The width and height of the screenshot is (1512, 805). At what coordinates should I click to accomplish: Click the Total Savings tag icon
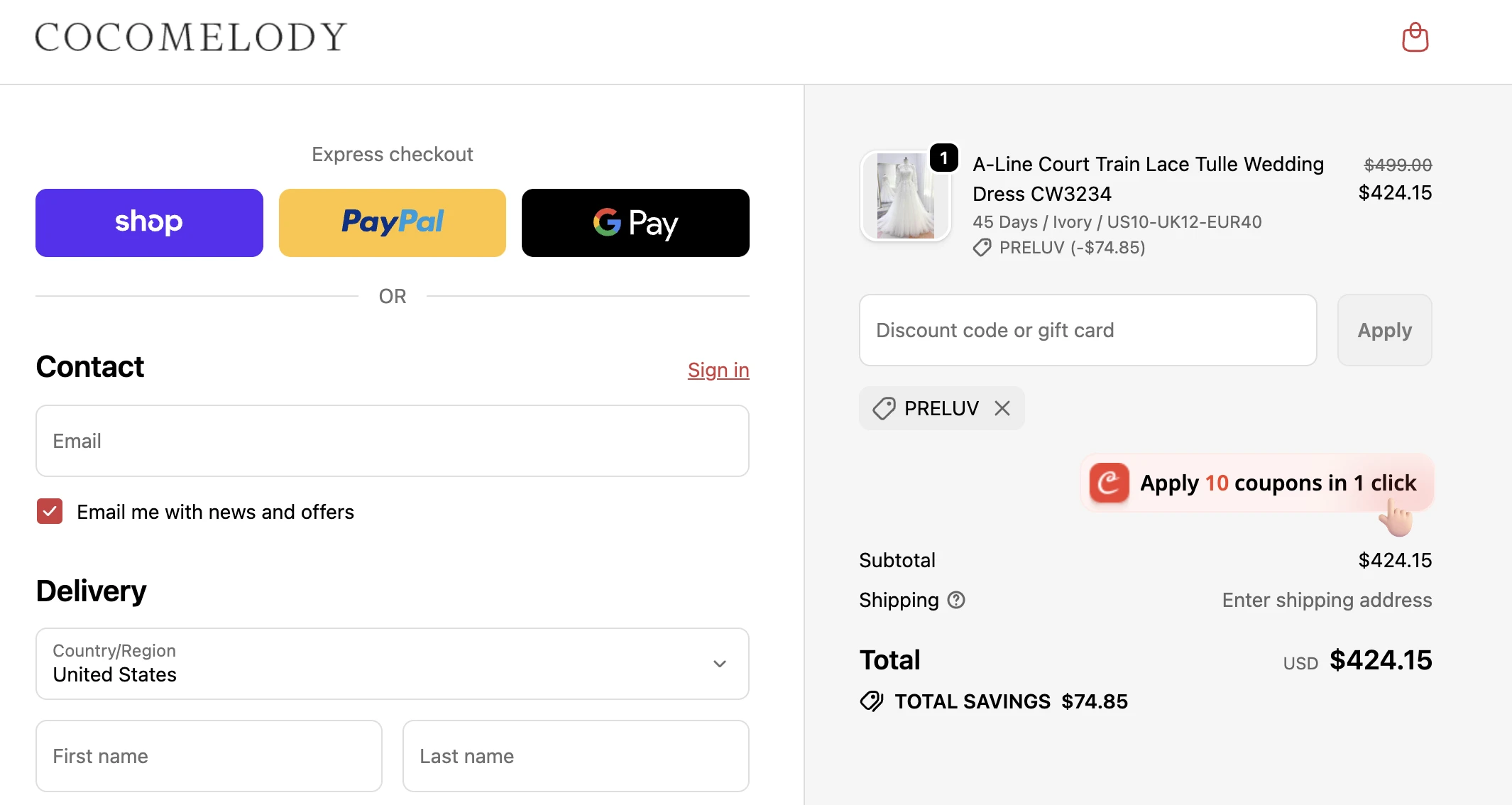coord(872,701)
